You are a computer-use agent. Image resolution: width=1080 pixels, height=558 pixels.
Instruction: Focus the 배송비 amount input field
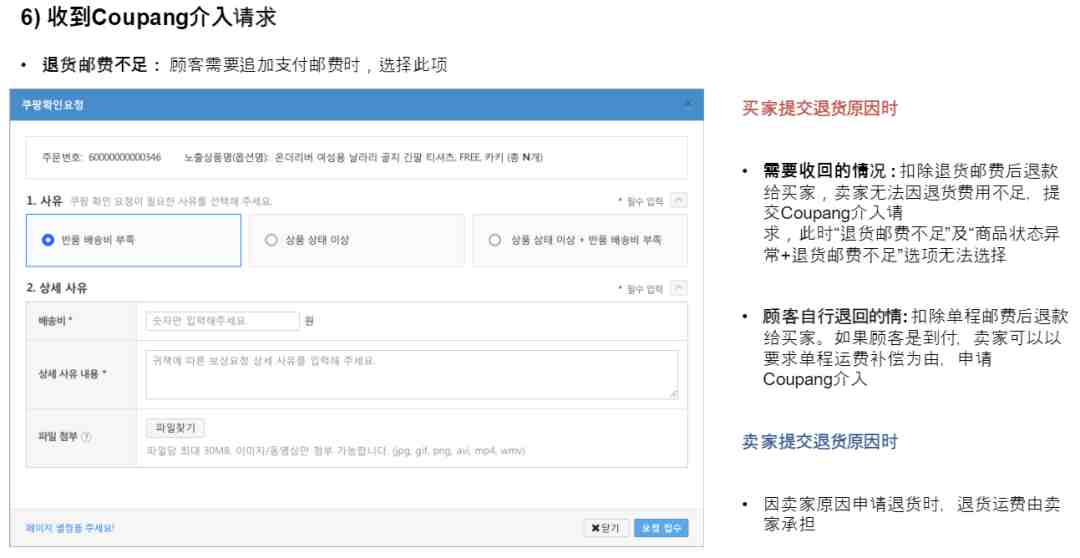coord(222,321)
